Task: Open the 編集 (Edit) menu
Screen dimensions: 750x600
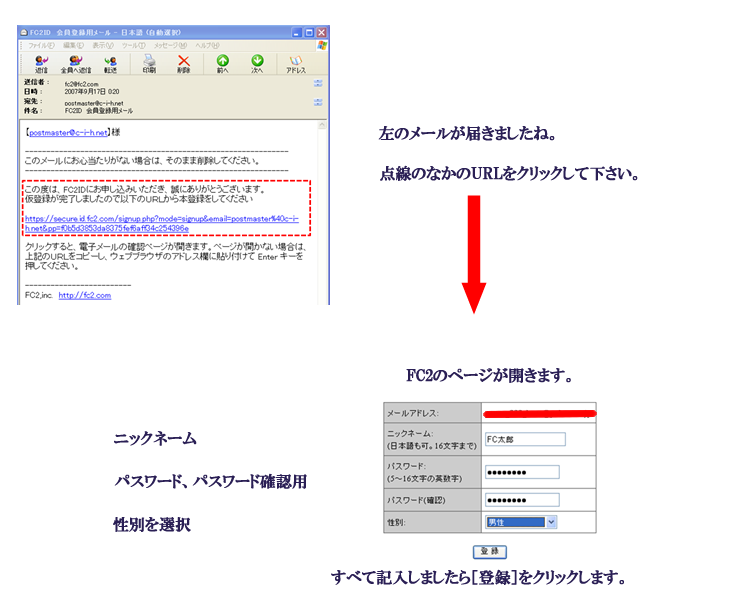Action: [73, 45]
